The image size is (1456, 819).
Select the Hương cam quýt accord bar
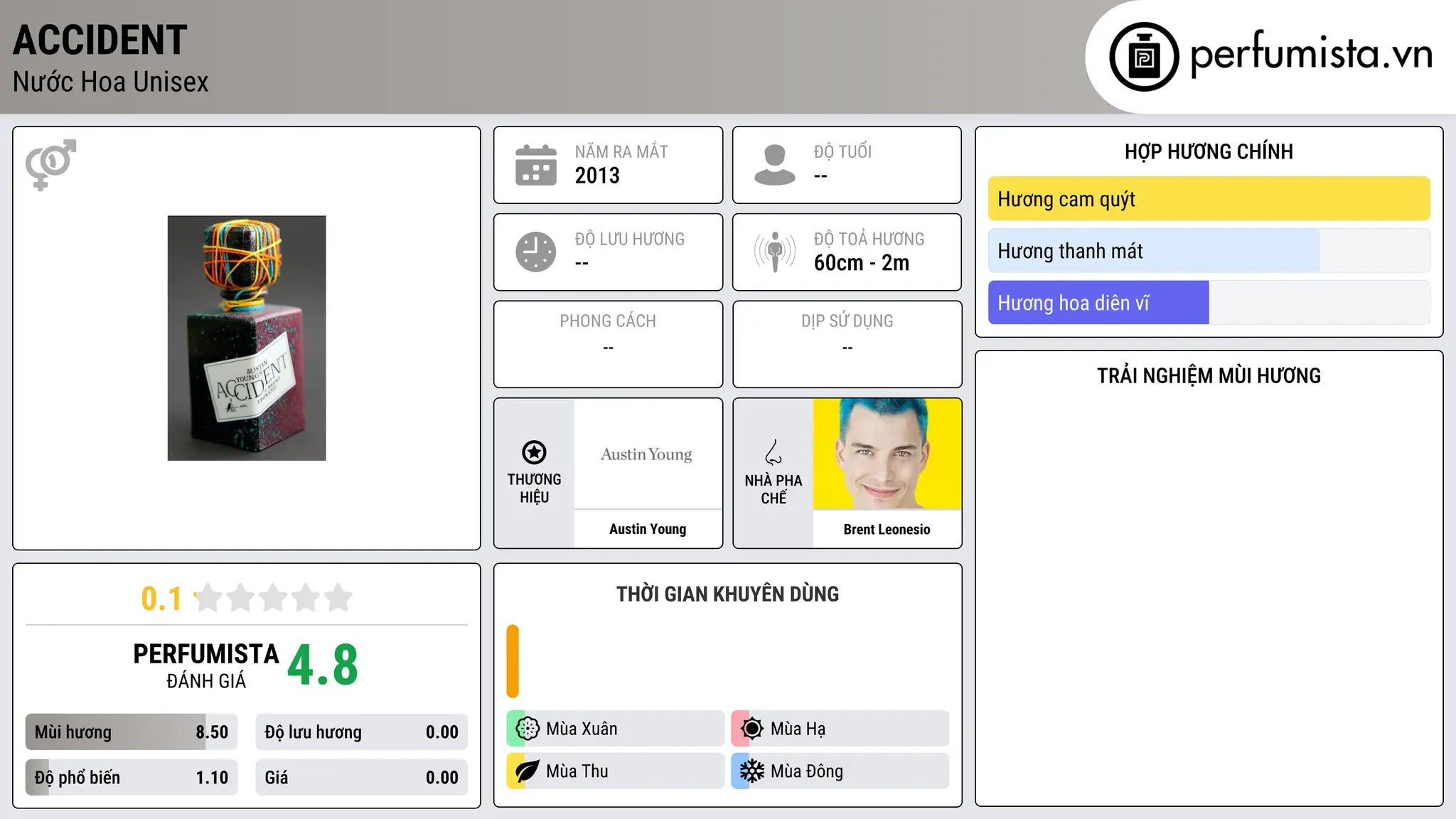tap(1209, 199)
